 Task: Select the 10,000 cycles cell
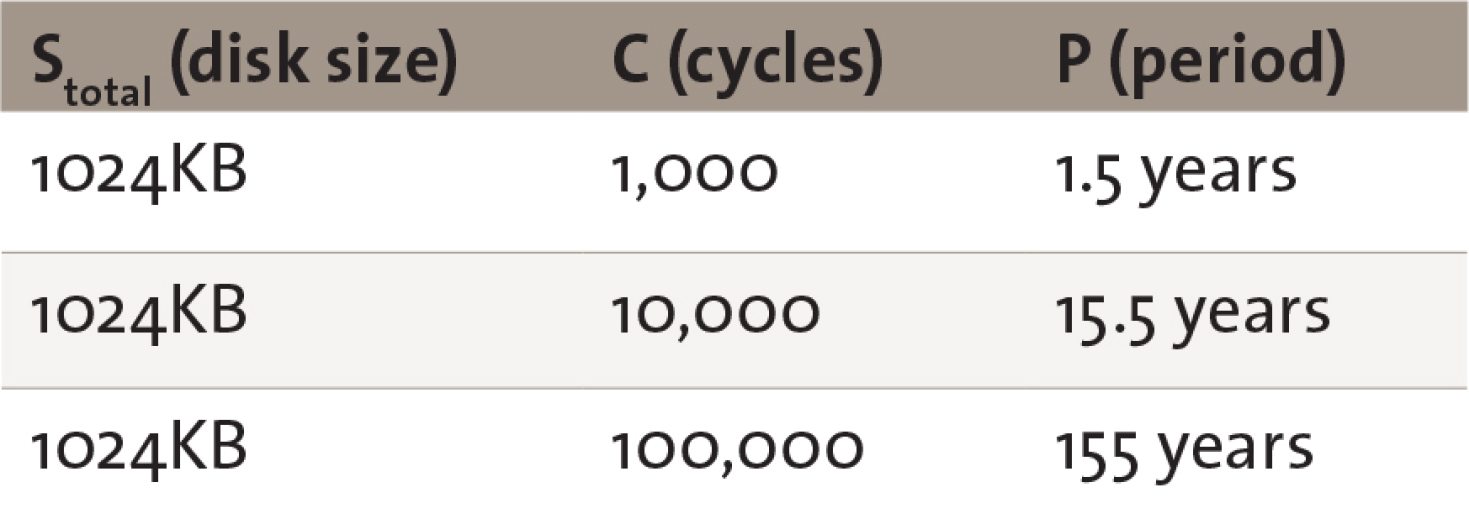pyautogui.click(x=714, y=314)
